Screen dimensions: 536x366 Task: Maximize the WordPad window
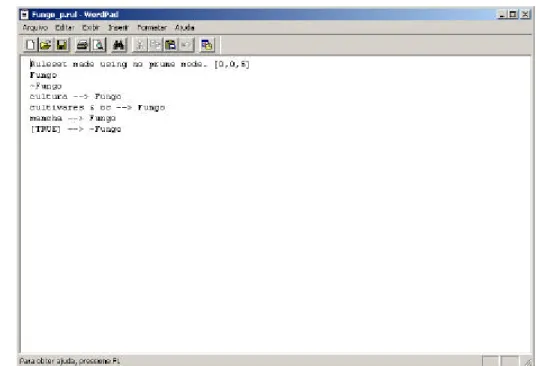click(513, 15)
